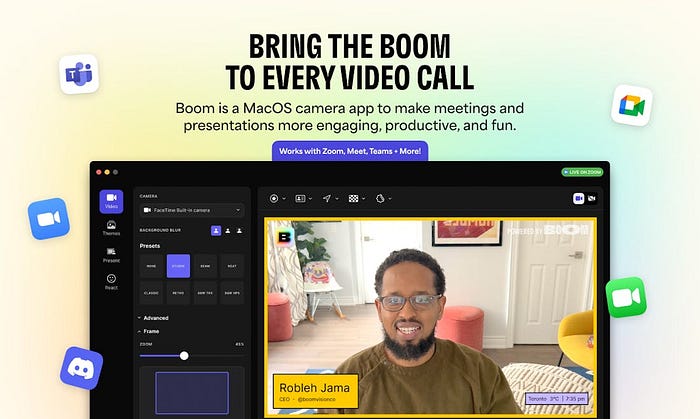Click the checkerboard pattern icon in toolbar
Viewport: 700px width, 419px height.
(x=354, y=199)
